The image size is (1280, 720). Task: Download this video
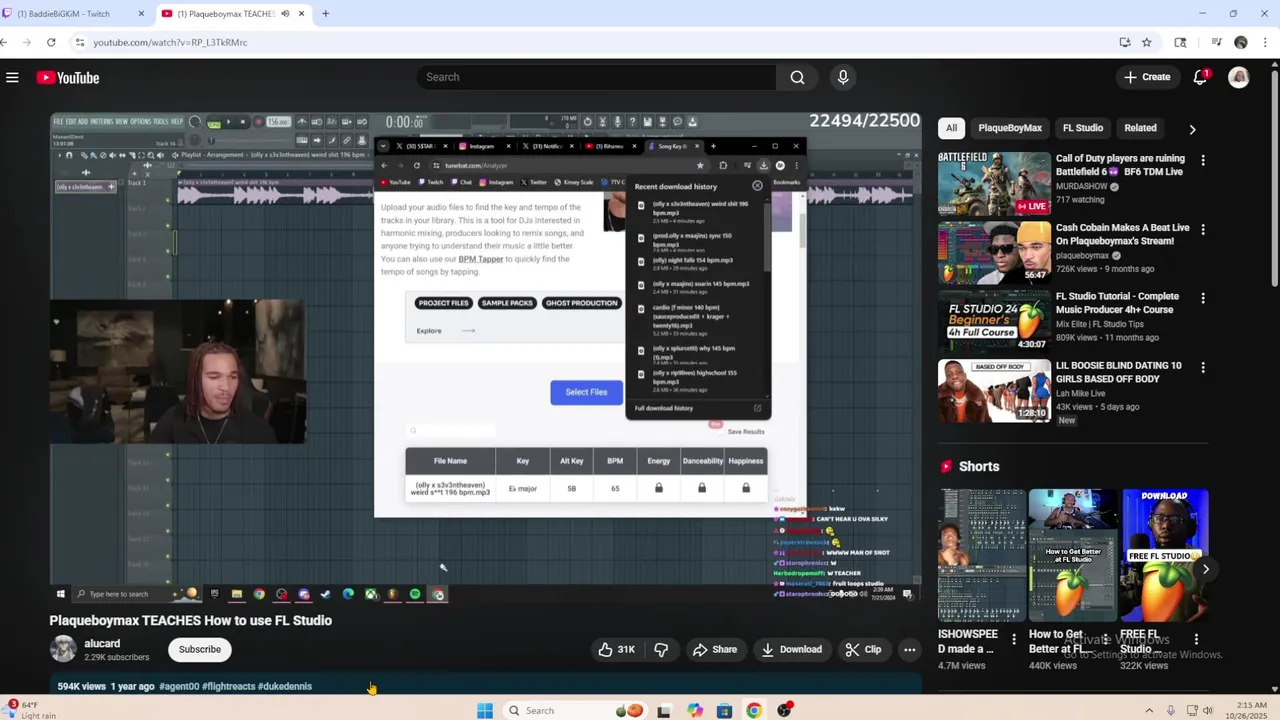point(791,649)
